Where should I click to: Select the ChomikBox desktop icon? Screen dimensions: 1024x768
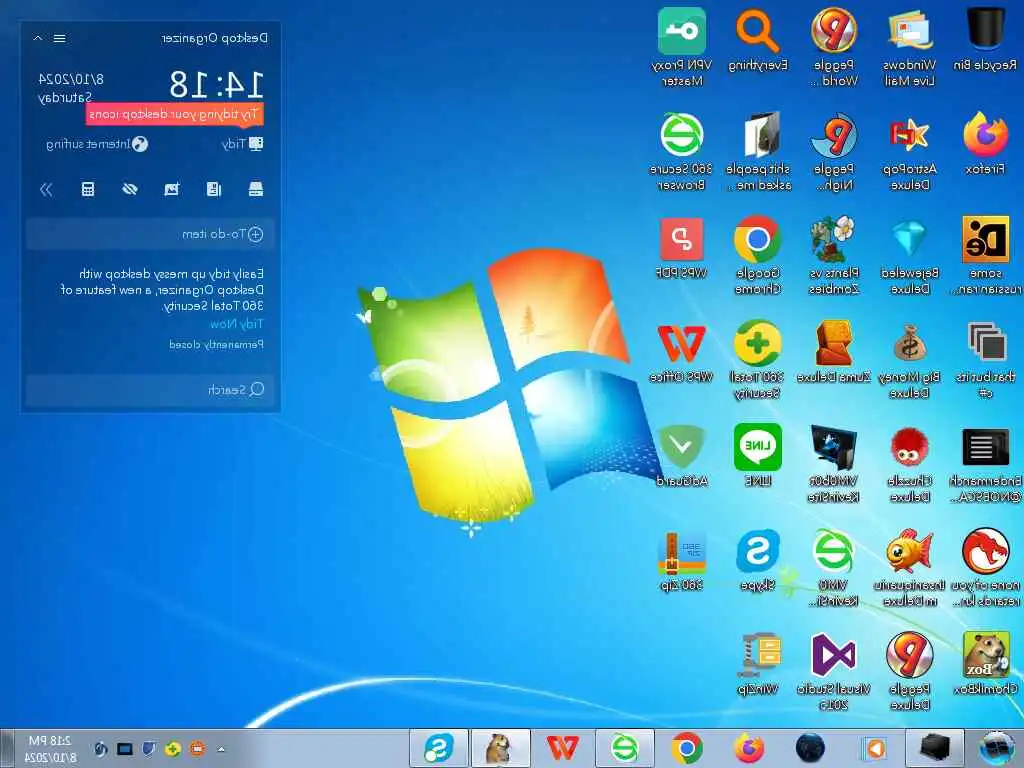[985, 664]
